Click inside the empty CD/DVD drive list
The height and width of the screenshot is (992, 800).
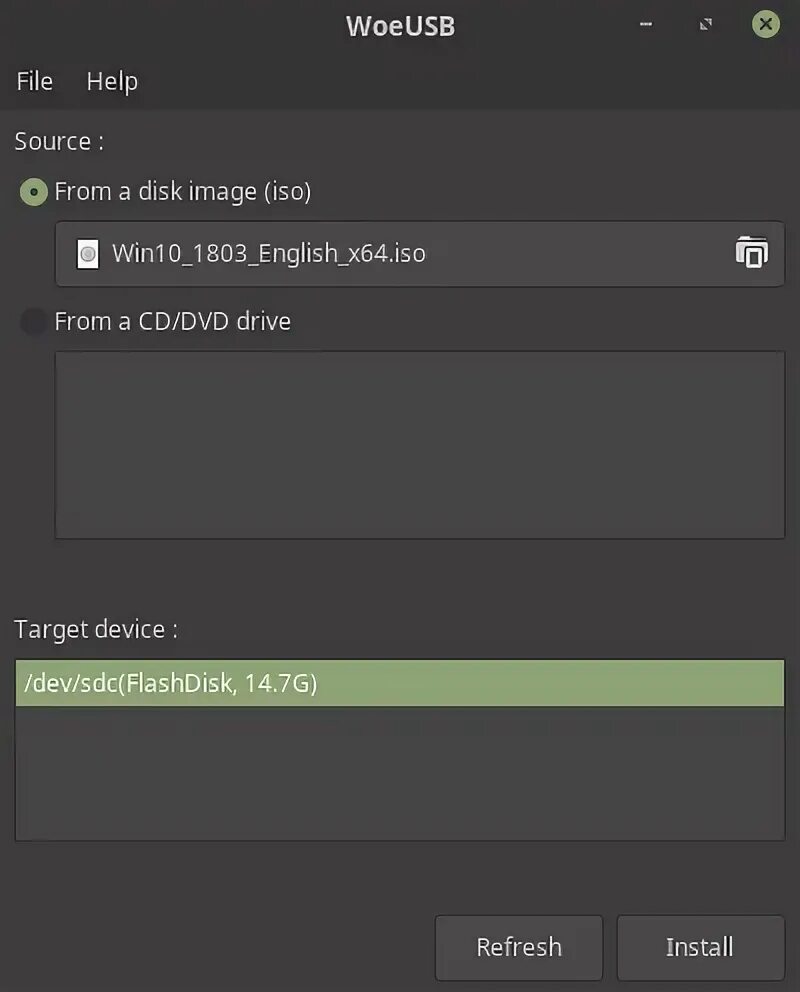pos(419,445)
